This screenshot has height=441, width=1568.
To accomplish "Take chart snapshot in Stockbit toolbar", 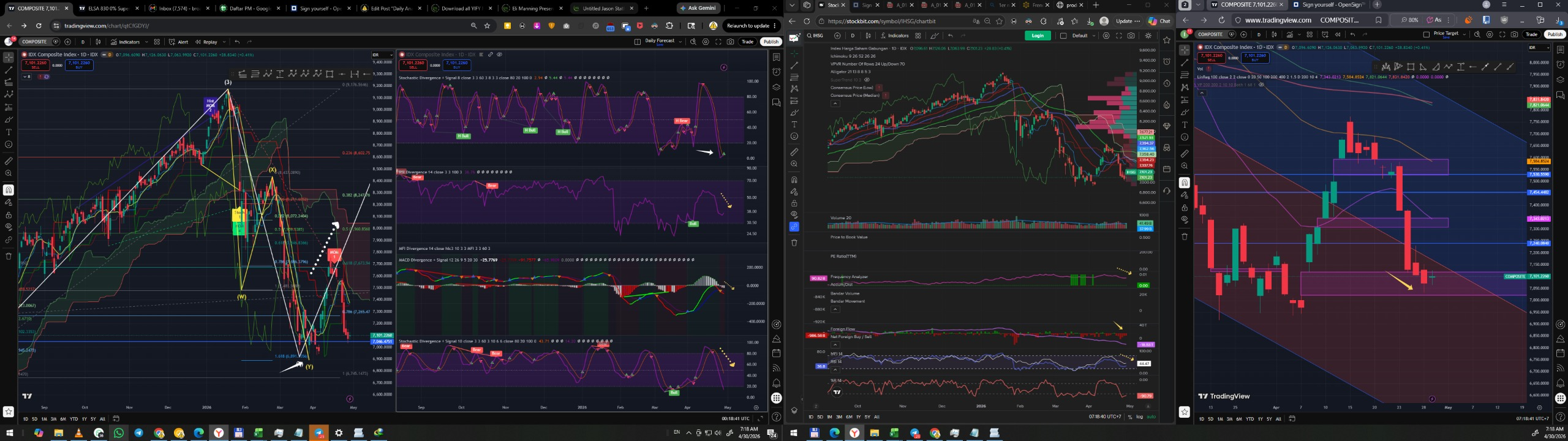I will [1131, 36].
